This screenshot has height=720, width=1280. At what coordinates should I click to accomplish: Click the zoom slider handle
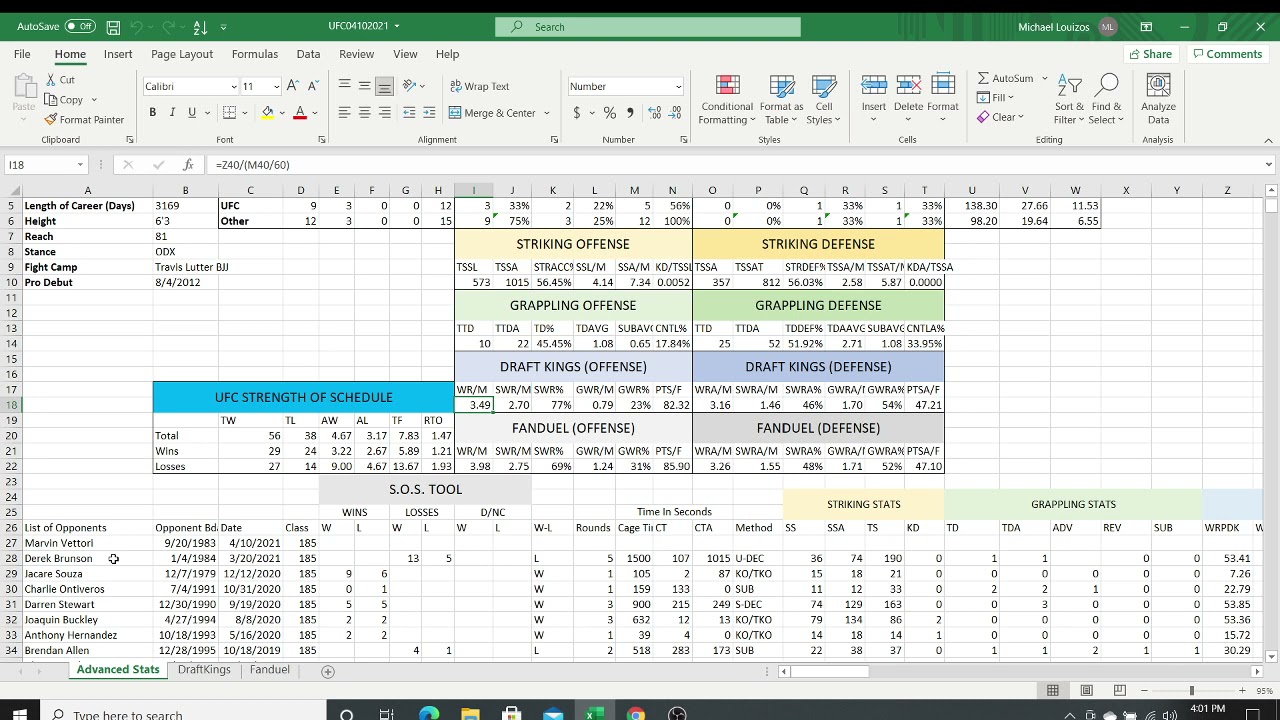click(1191, 690)
